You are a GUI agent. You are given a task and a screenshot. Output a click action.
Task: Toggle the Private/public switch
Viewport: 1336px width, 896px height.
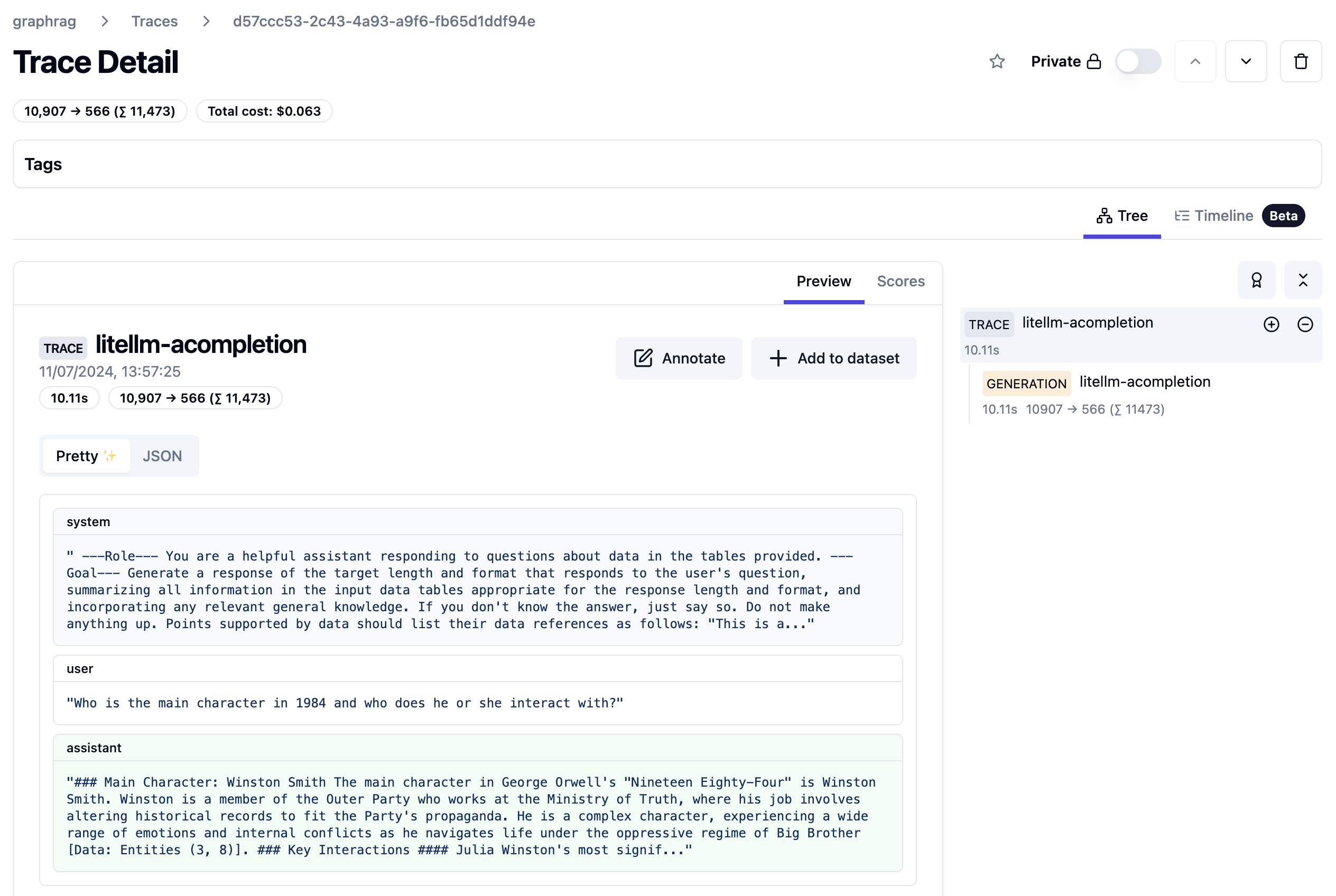click(x=1137, y=61)
